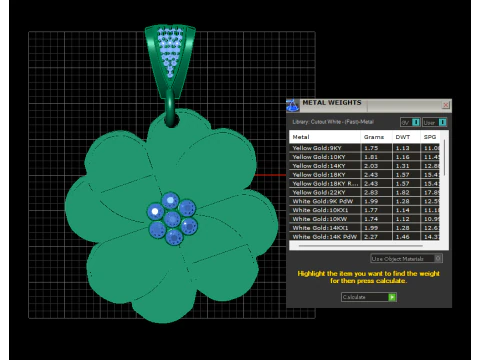Select the center blue gemstone

click(172, 219)
